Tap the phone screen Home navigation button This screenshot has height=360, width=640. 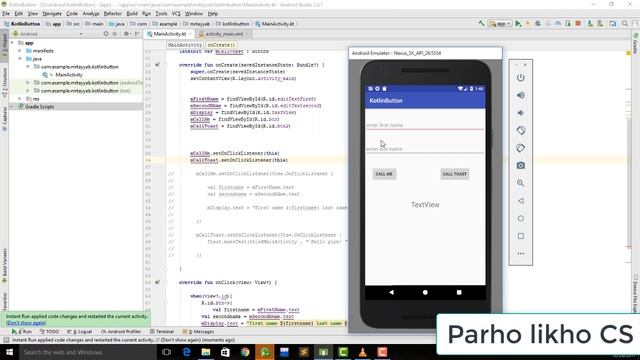pos(425,292)
